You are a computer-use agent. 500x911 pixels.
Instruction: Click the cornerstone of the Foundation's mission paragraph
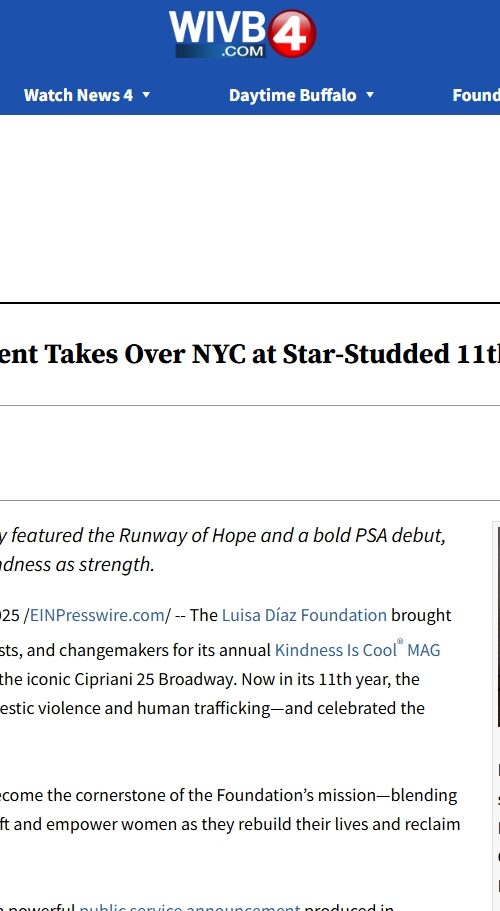(x=230, y=810)
